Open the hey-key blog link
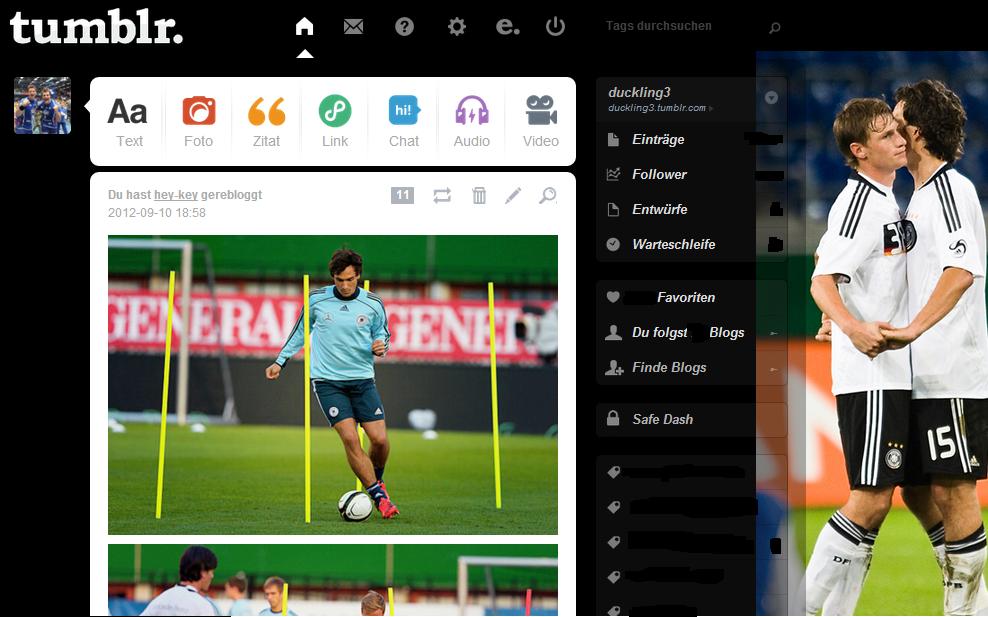This screenshot has height=617, width=988. tap(176, 195)
